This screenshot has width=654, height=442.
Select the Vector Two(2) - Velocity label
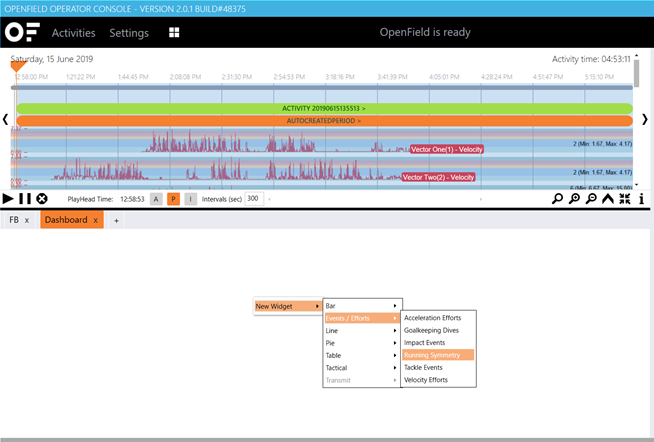438,177
